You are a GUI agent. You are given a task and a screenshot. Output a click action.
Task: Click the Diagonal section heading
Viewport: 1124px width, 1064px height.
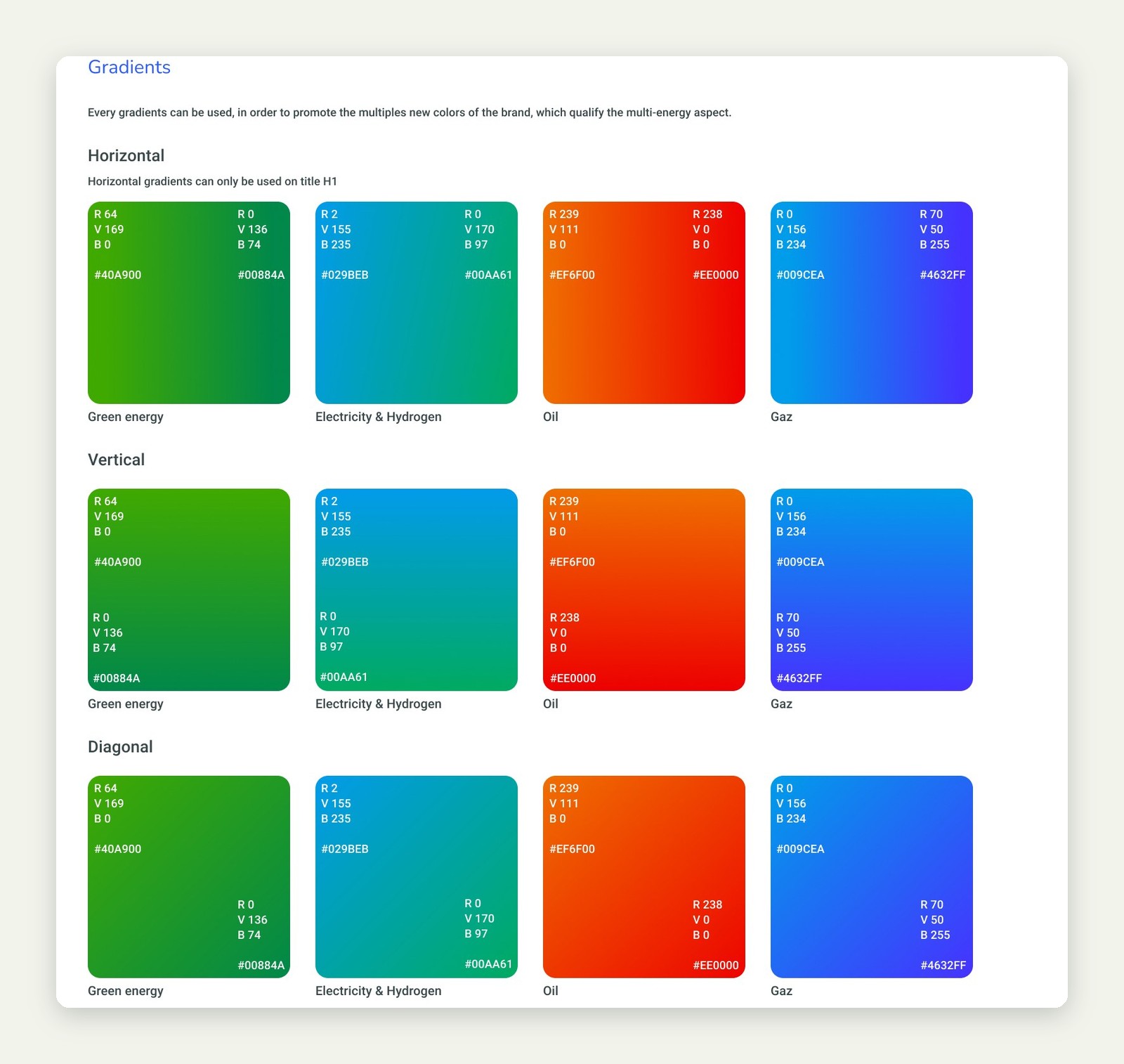[x=120, y=747]
